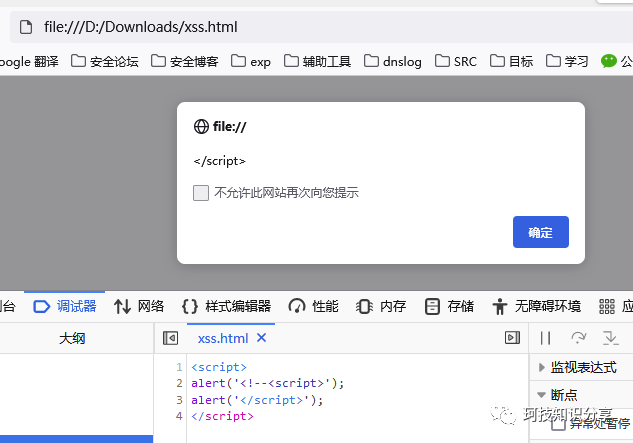Click the step over icon

[x=579, y=338]
